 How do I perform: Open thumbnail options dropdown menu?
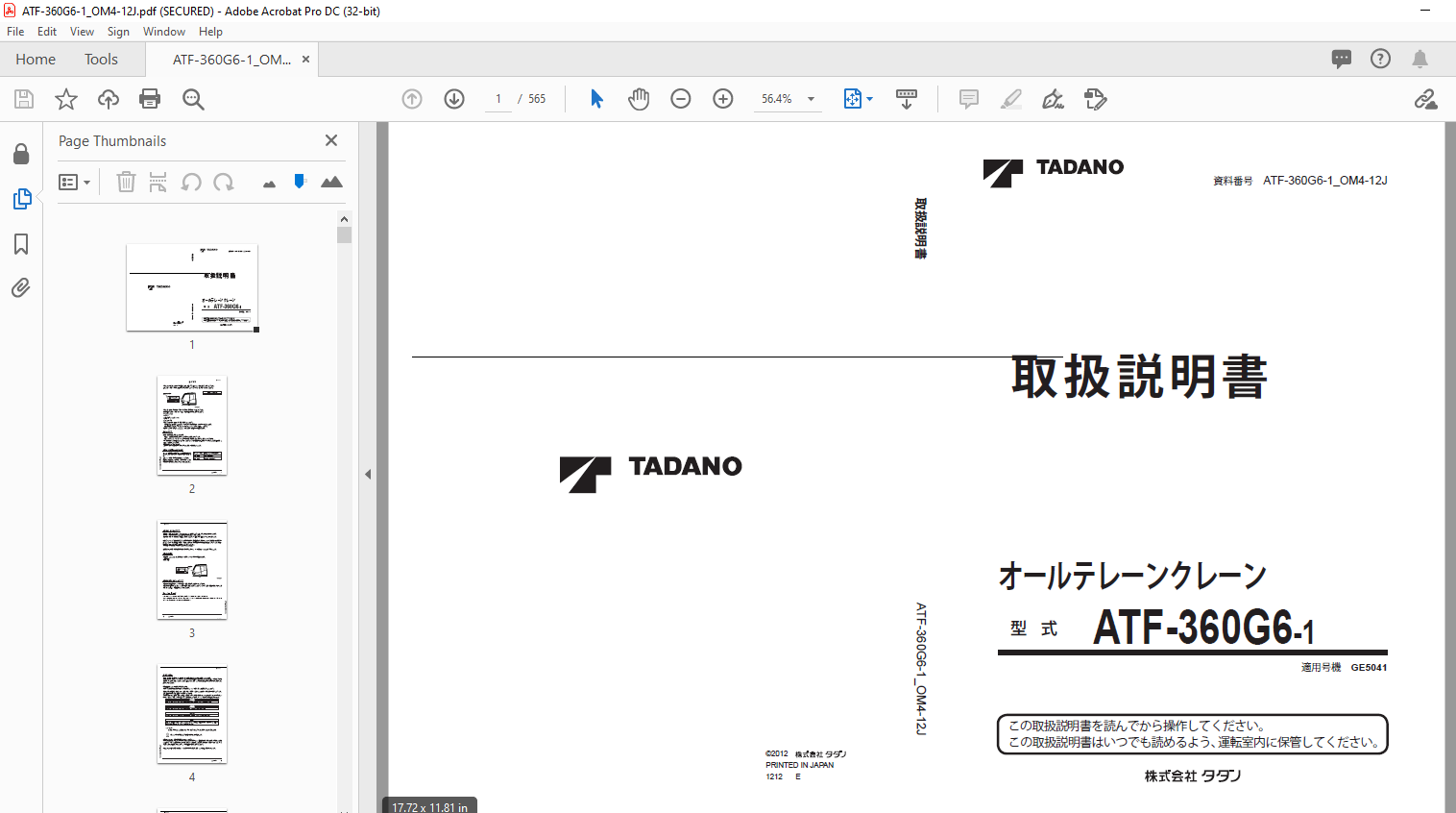coord(74,182)
